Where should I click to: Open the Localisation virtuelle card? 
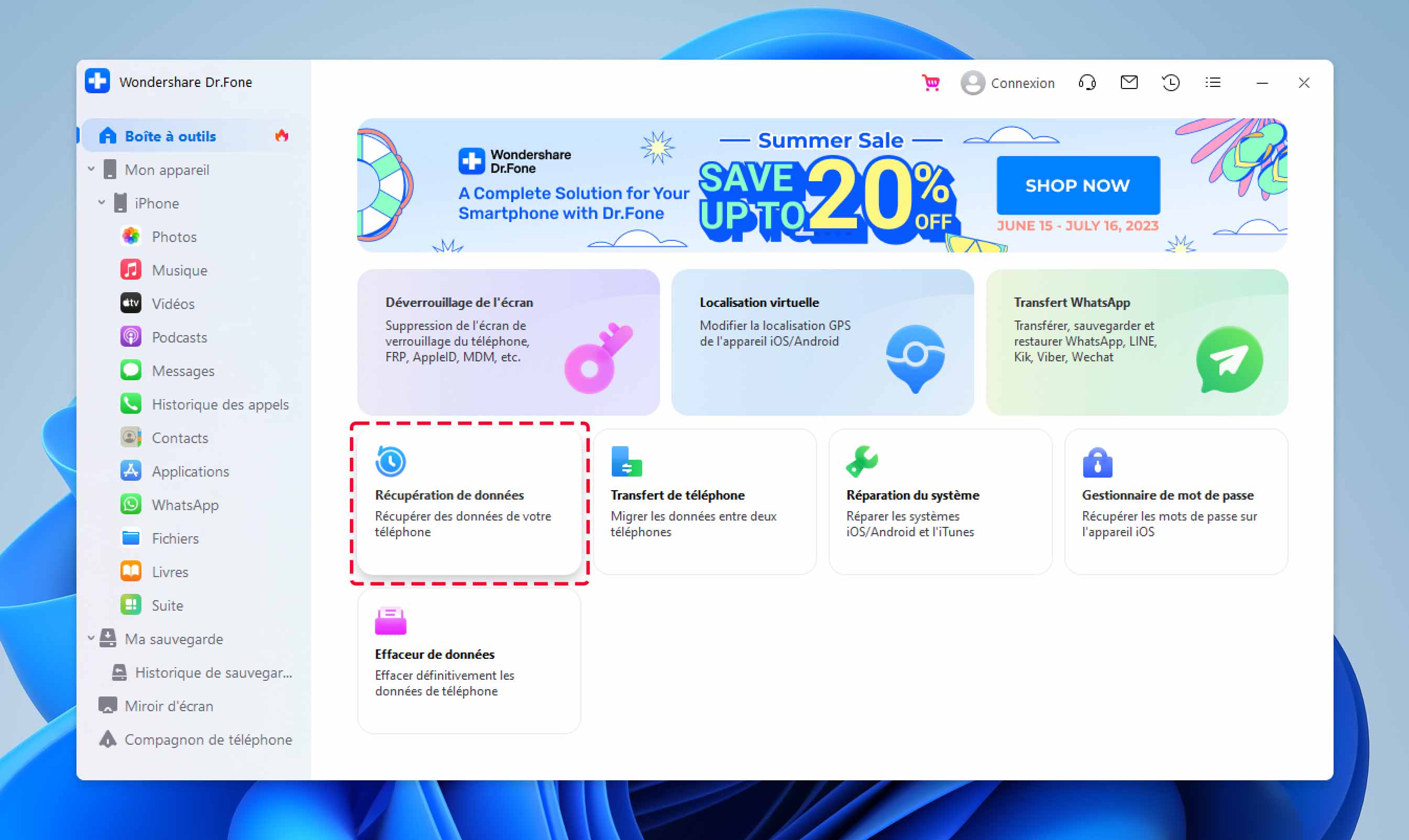[822, 342]
